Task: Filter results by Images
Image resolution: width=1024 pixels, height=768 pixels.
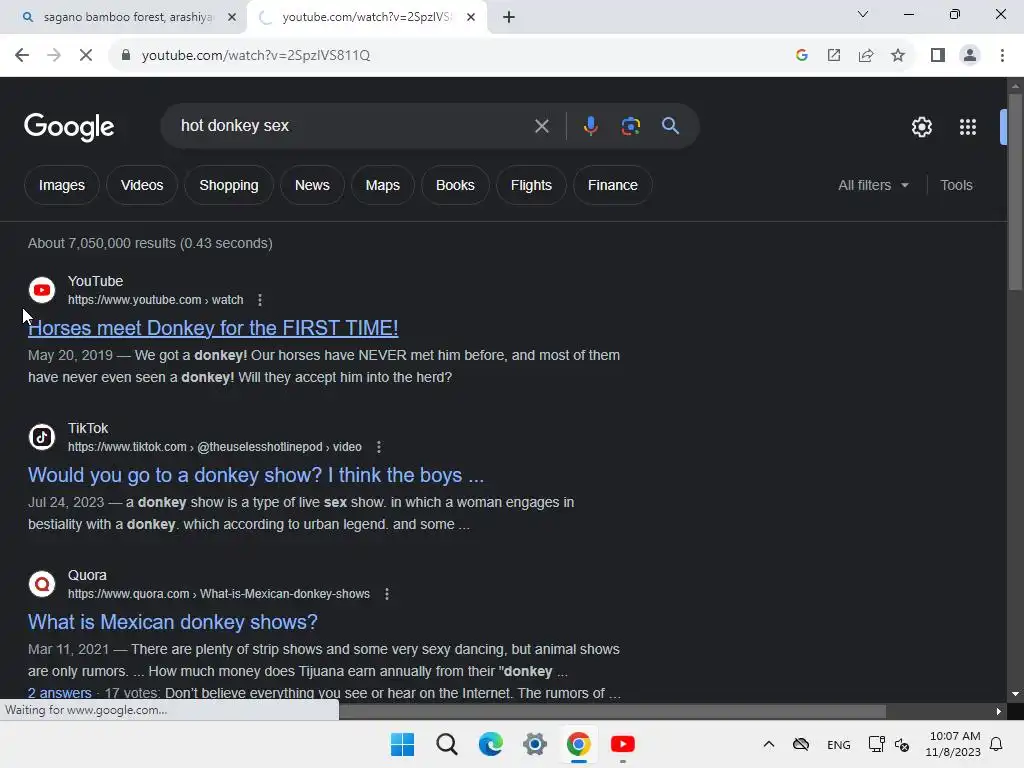Action: (61, 185)
